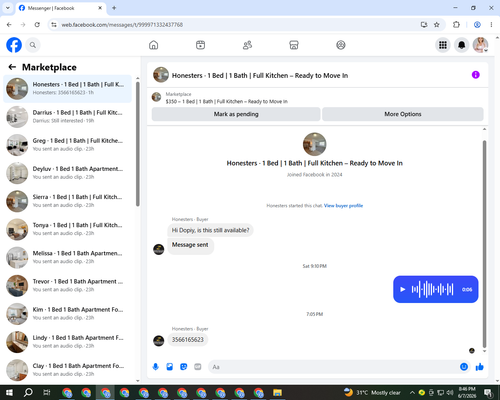Image resolution: width=500 pixels, height=400 pixels.
Task: Click Mark as pending button
Action: (x=236, y=114)
